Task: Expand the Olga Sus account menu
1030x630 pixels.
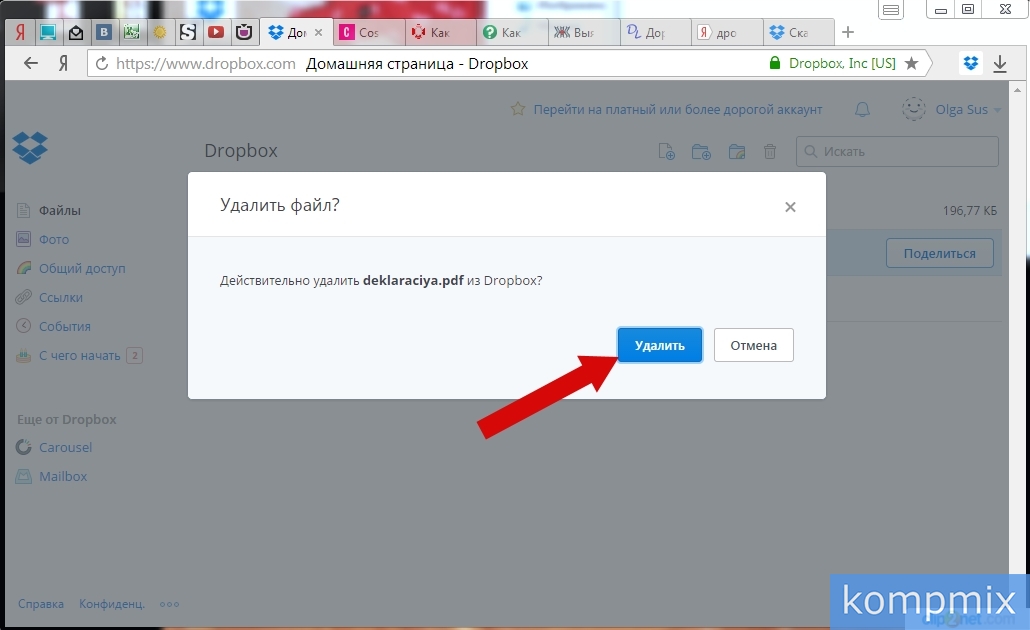Action: click(x=968, y=110)
